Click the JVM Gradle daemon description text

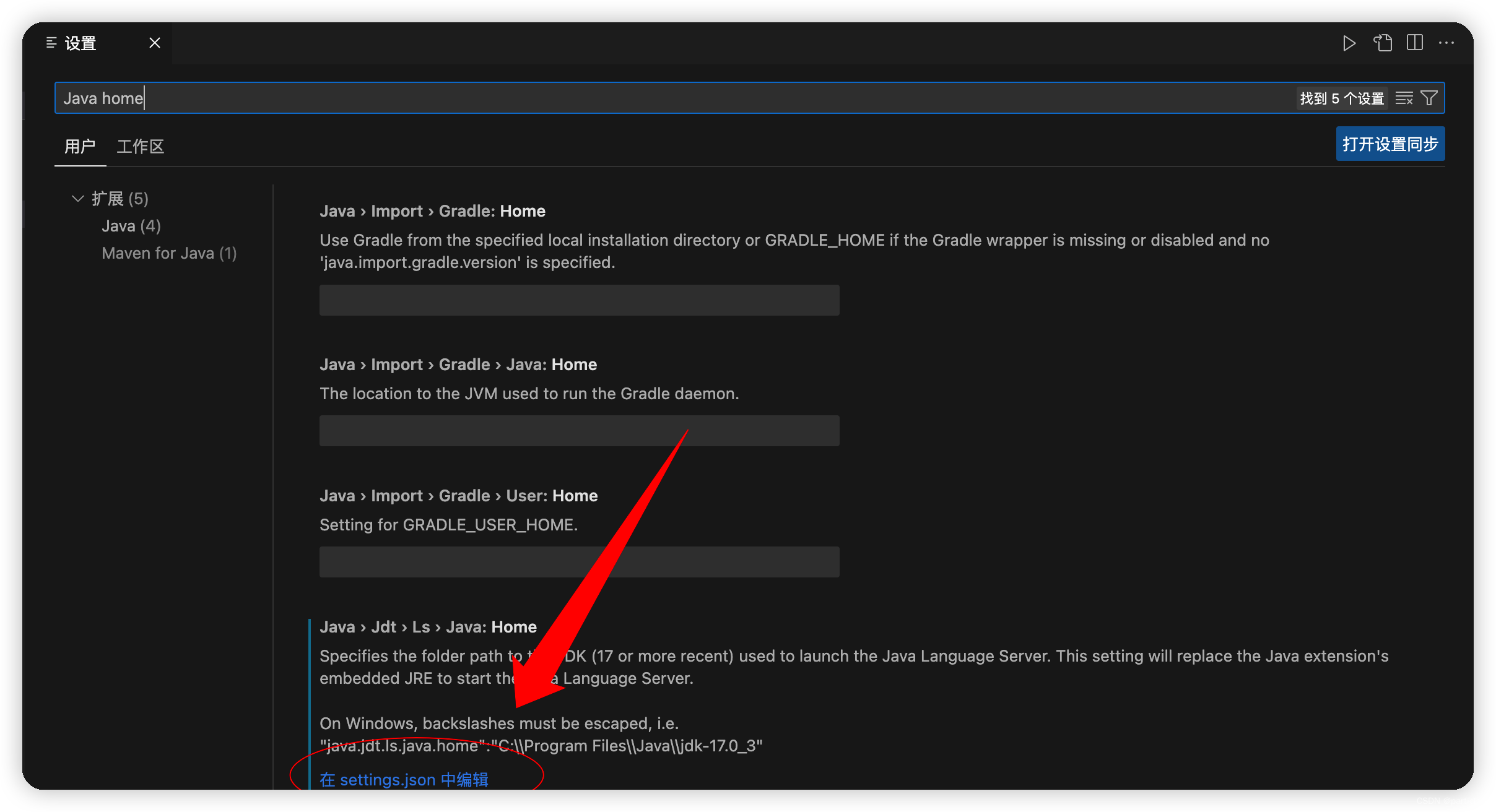tap(529, 394)
